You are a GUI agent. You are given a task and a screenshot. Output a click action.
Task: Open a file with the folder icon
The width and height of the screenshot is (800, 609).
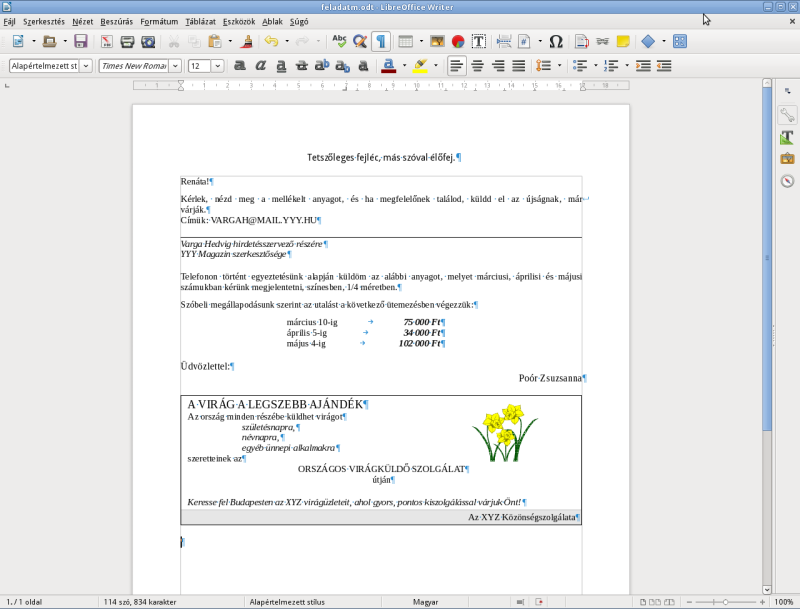[x=49, y=41]
